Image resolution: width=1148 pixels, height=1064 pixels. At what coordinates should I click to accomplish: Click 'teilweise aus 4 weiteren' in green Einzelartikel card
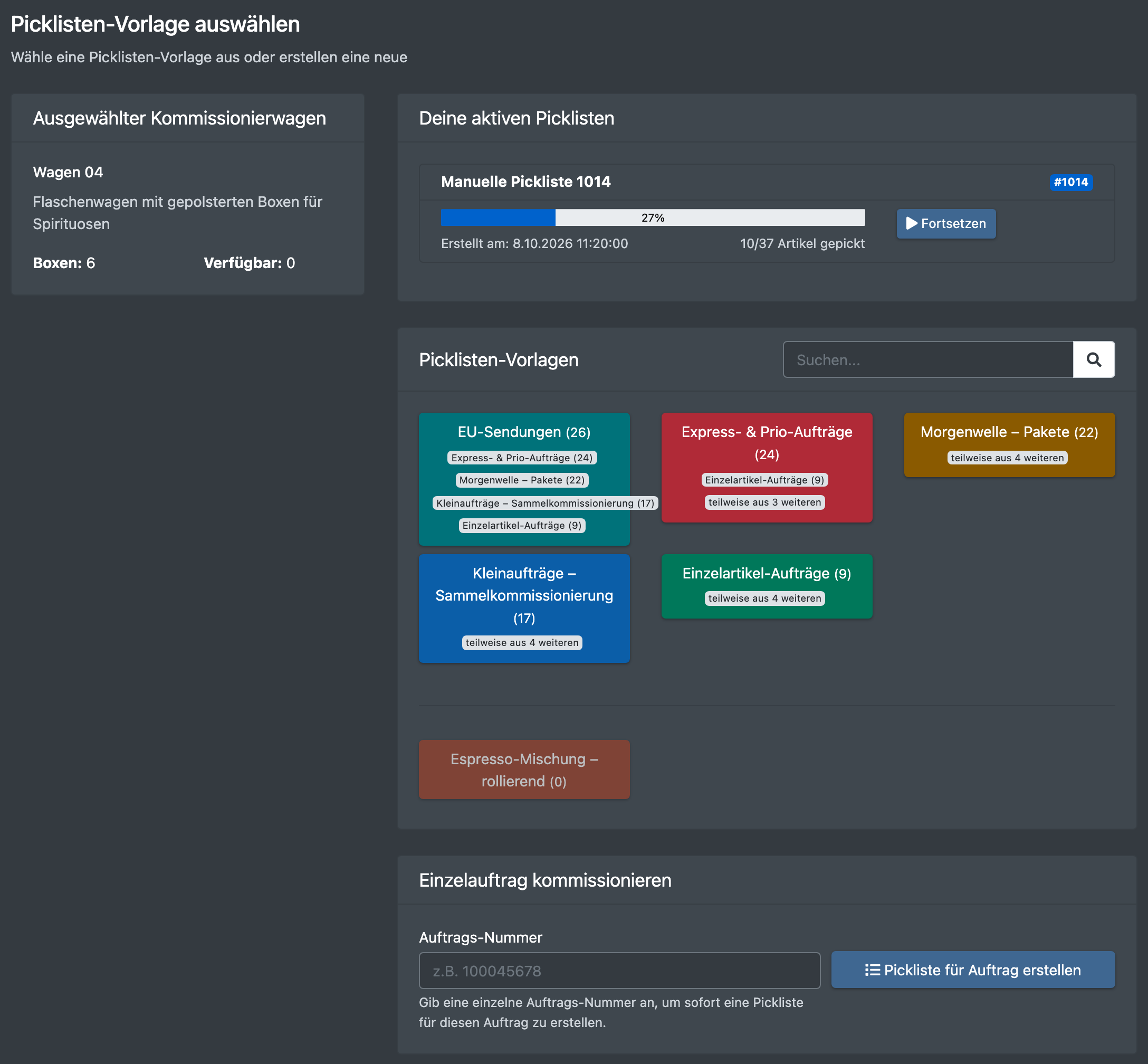point(764,598)
